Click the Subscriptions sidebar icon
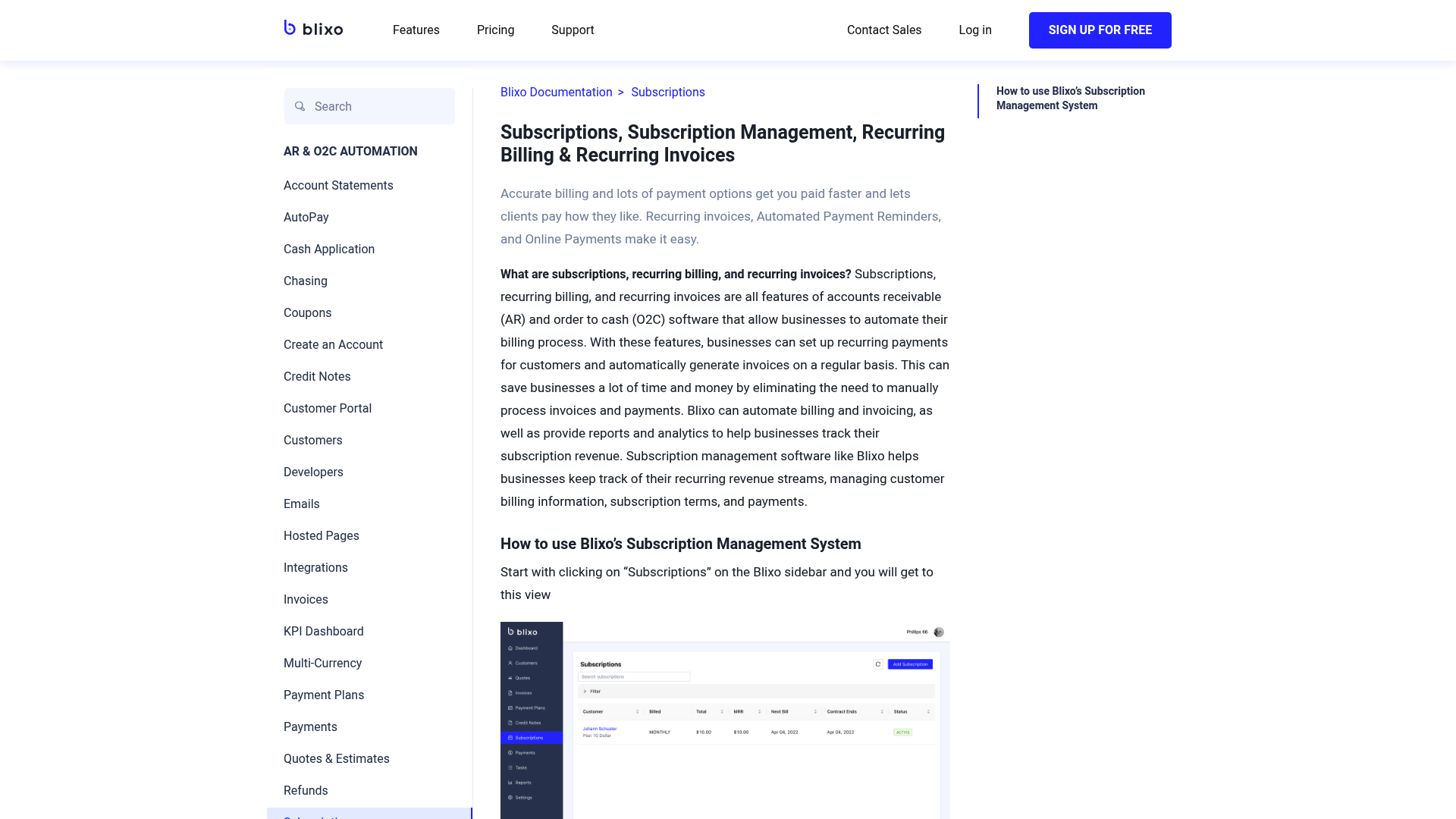This screenshot has height=819, width=1456. click(510, 738)
